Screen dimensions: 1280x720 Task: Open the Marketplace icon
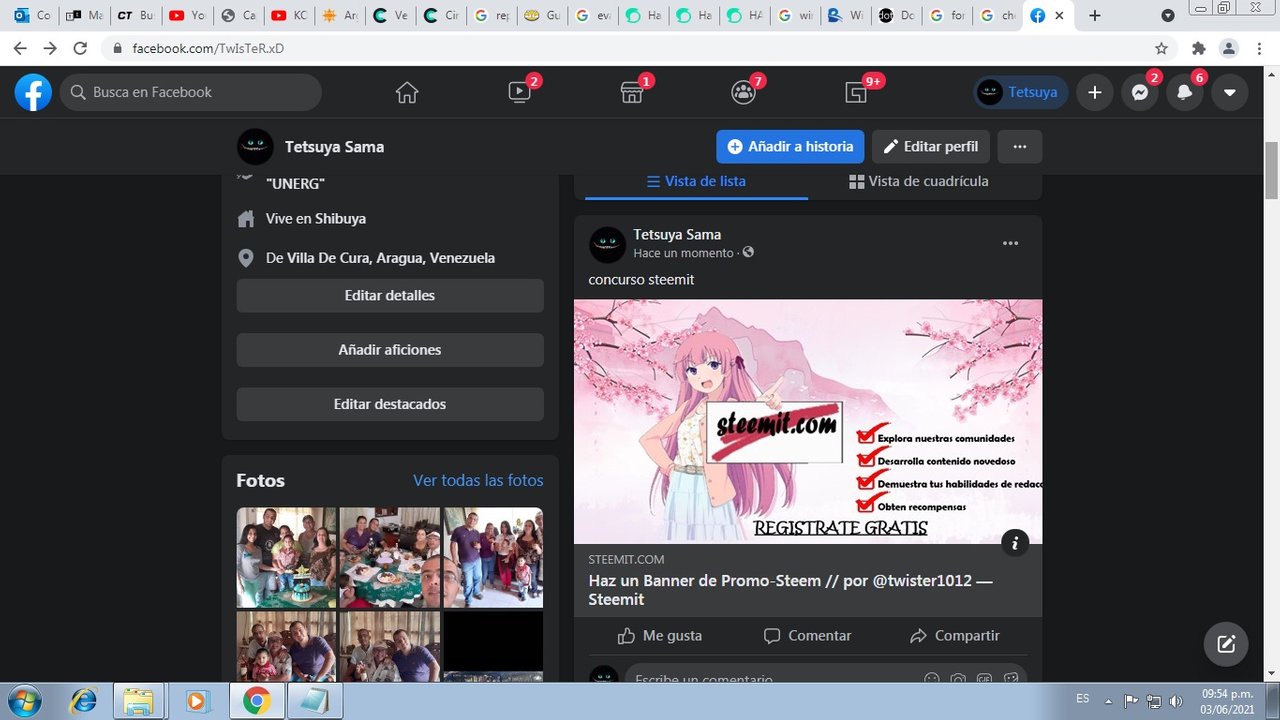(x=631, y=92)
